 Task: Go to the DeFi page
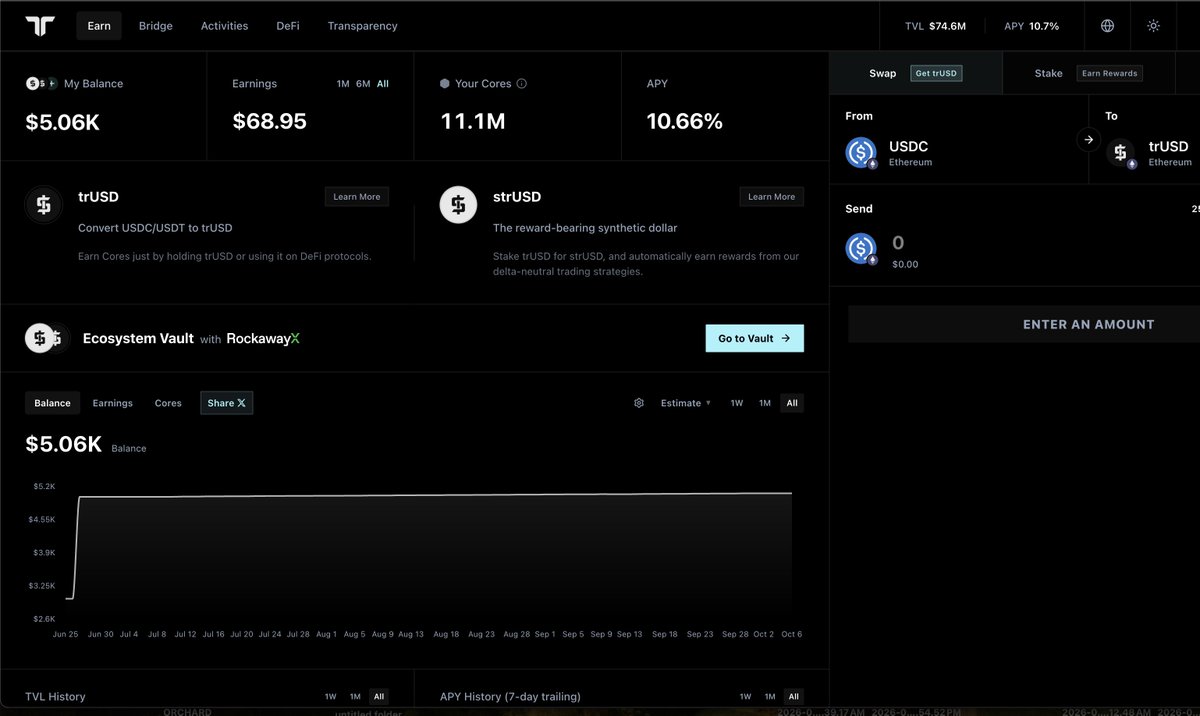tap(288, 26)
